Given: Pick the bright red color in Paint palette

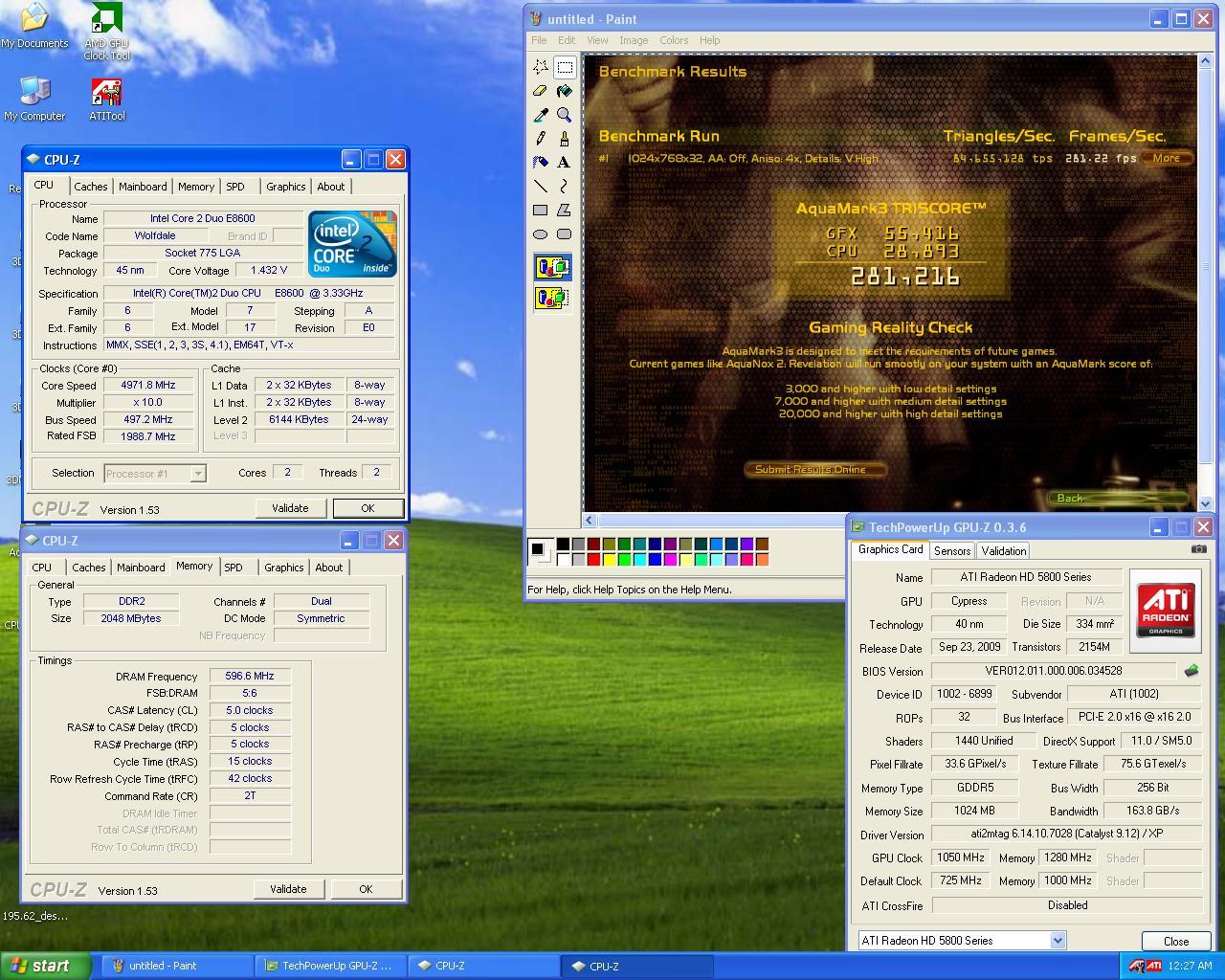Looking at the screenshot, I should coord(593,560).
